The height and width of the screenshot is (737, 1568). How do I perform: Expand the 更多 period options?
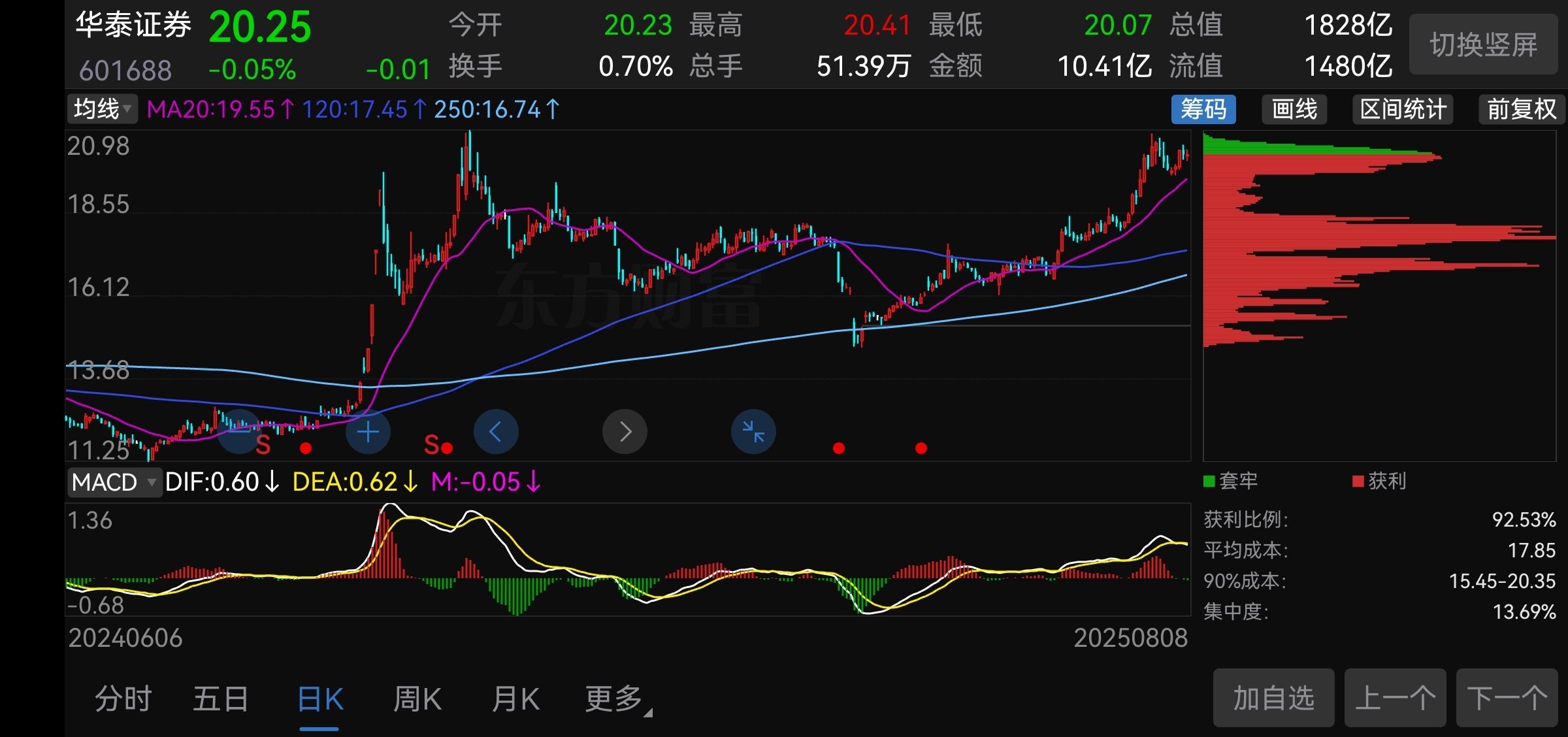tap(617, 699)
